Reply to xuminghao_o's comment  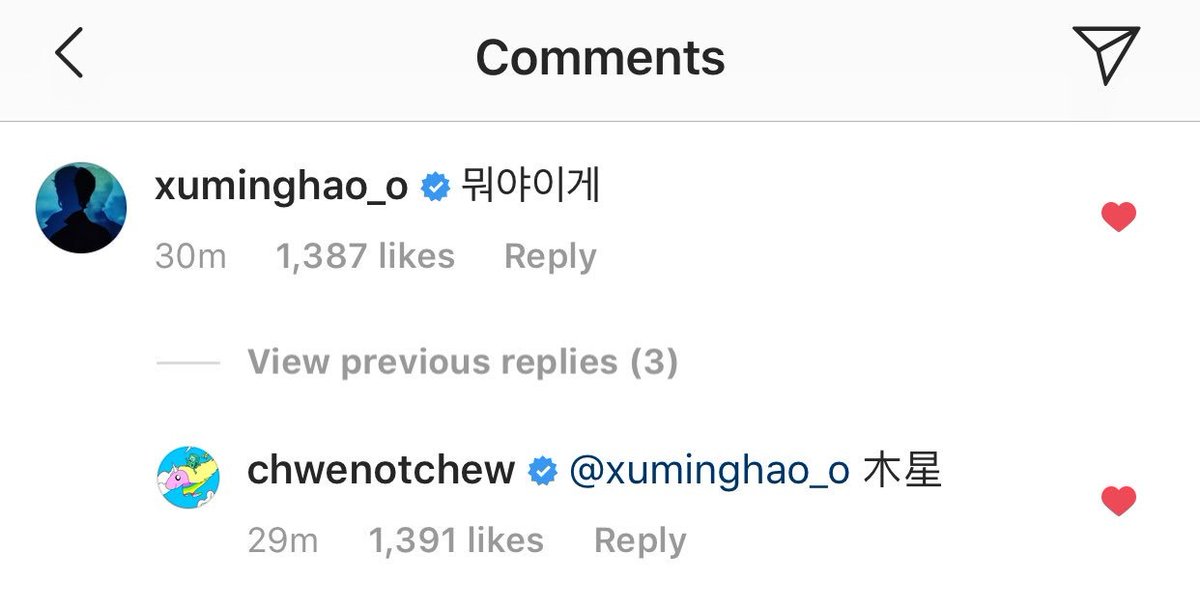550,257
